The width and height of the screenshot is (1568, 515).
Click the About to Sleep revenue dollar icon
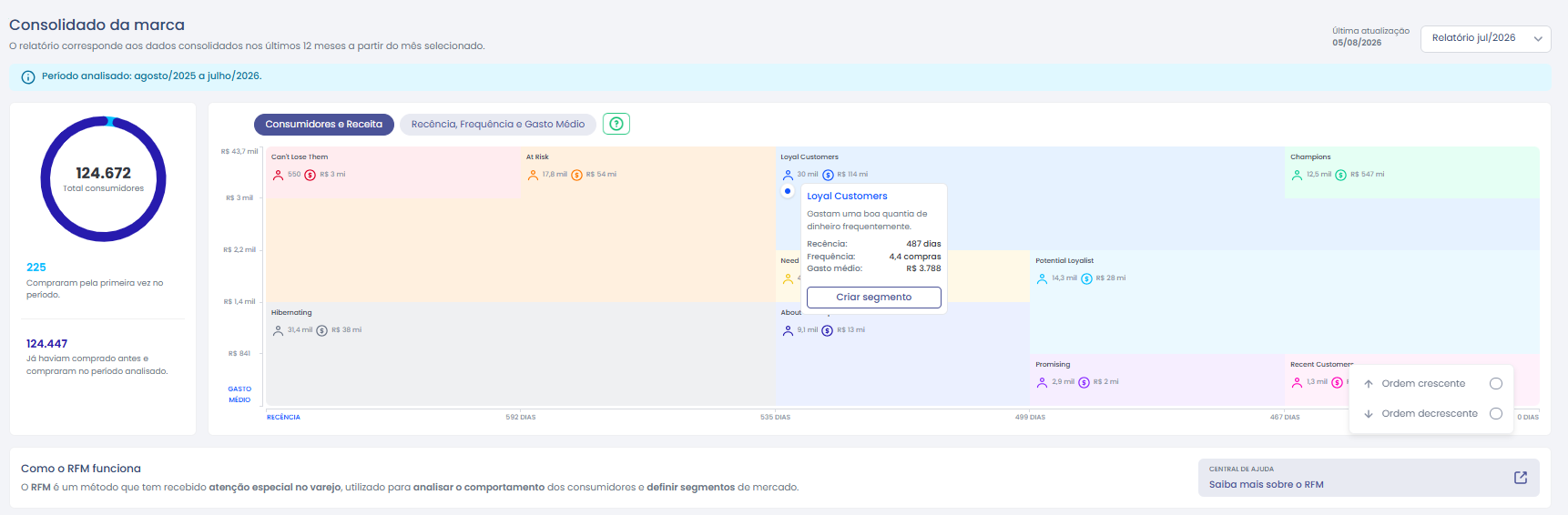point(827,330)
